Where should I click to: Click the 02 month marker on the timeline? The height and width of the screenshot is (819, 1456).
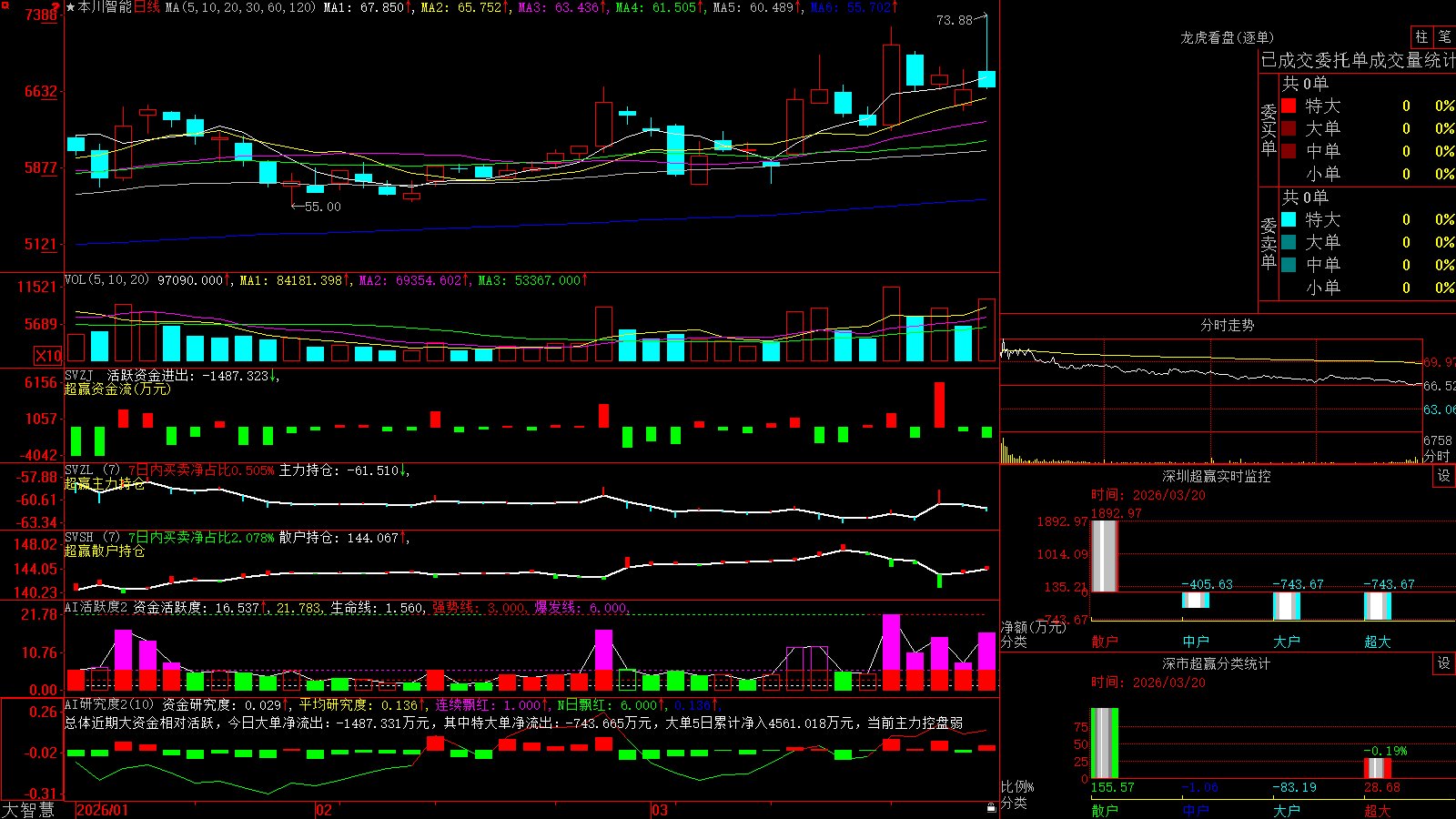click(324, 810)
